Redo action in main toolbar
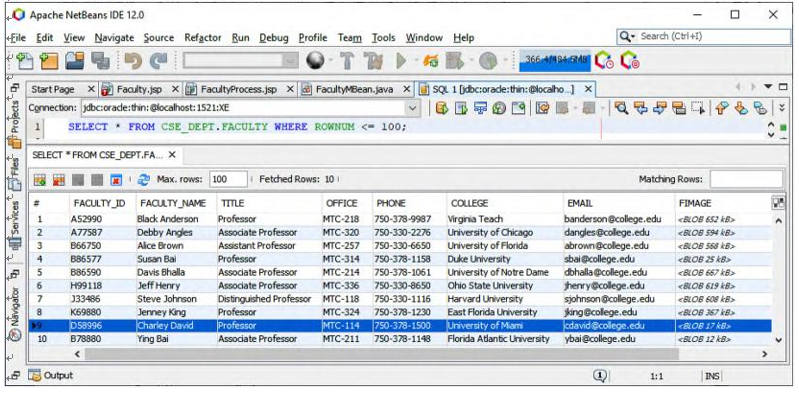This screenshot has height=393, width=799. tap(158, 61)
